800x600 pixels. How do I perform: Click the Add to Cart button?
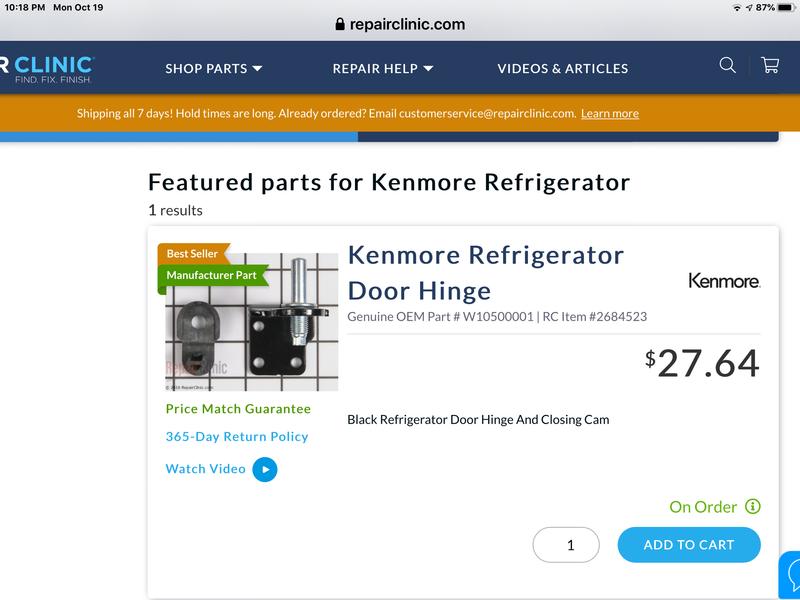point(689,545)
